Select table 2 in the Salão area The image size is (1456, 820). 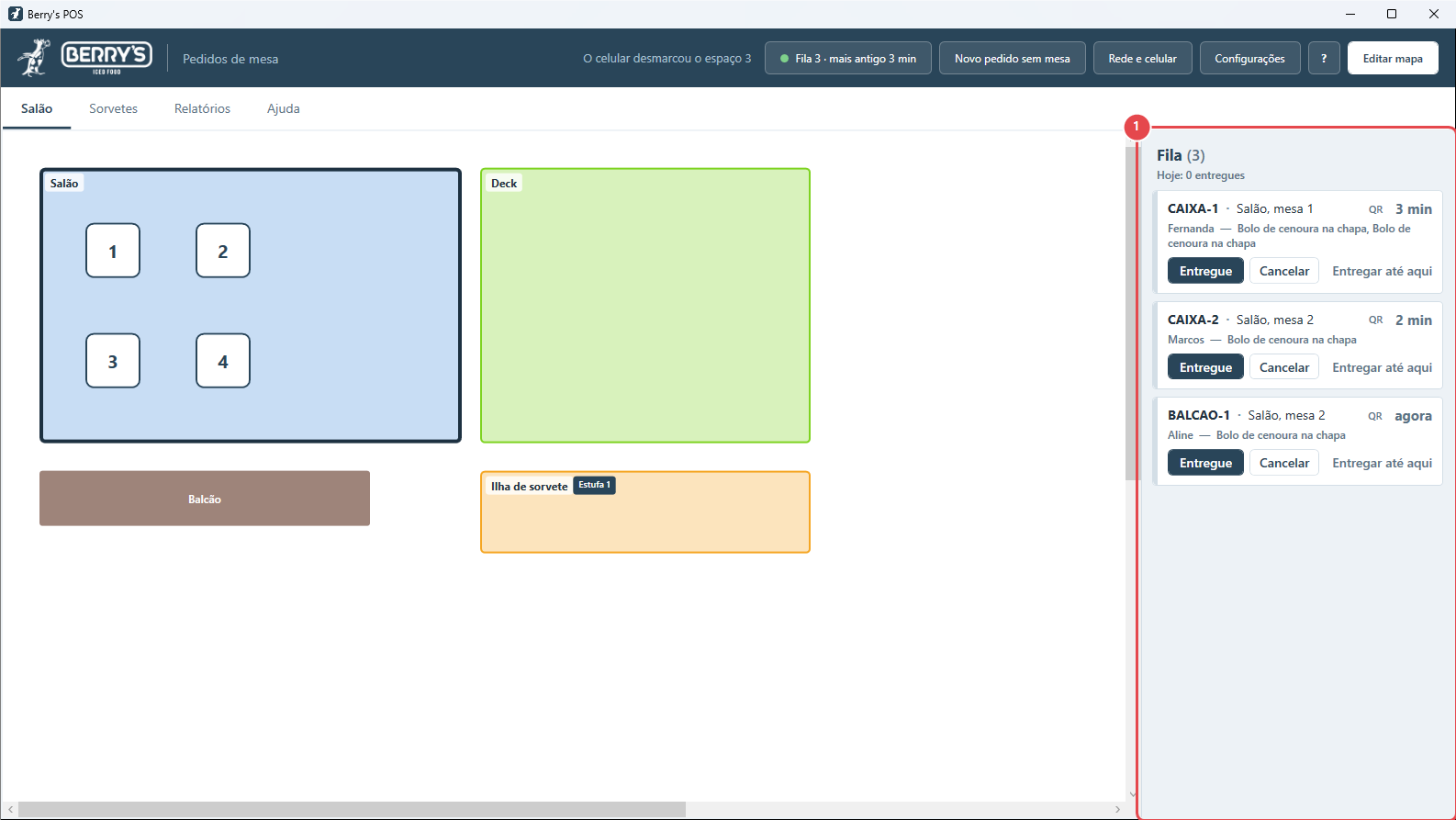(x=223, y=251)
